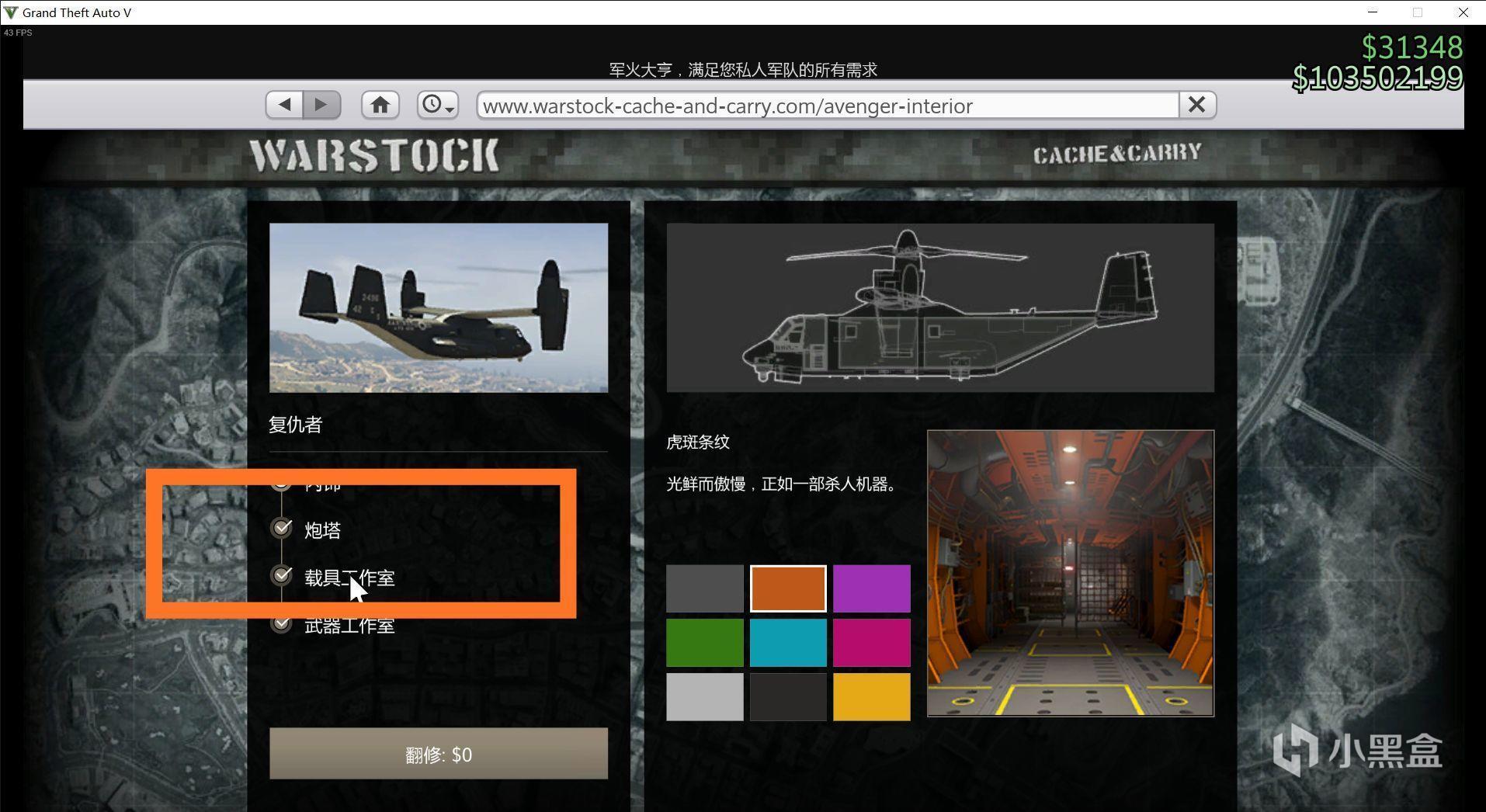Click the warstock-cache-and-carry URL address bar
Screen dimensions: 1486x812
point(828,106)
